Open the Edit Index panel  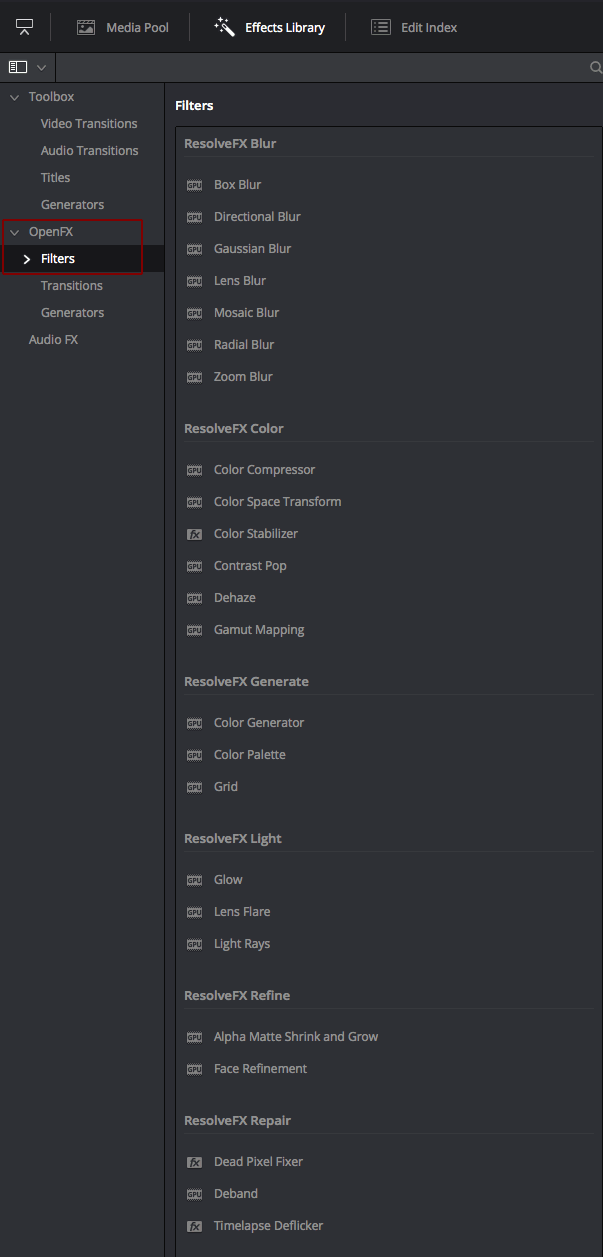[x=414, y=27]
